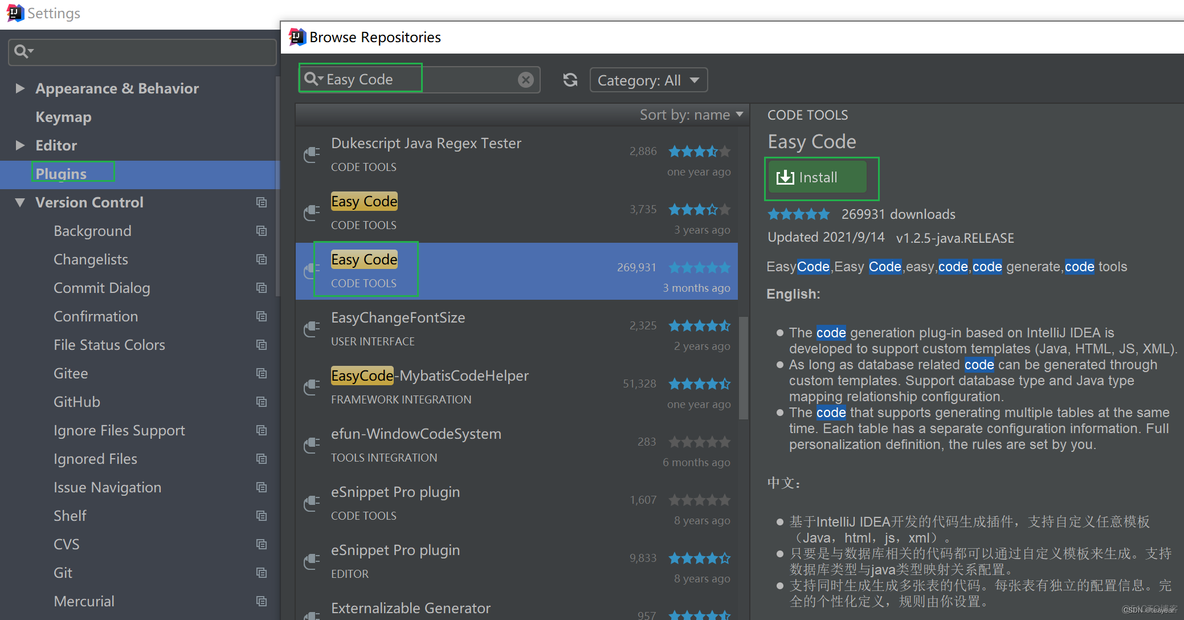Click the copy icon next to Ignore Files Support

261,430
